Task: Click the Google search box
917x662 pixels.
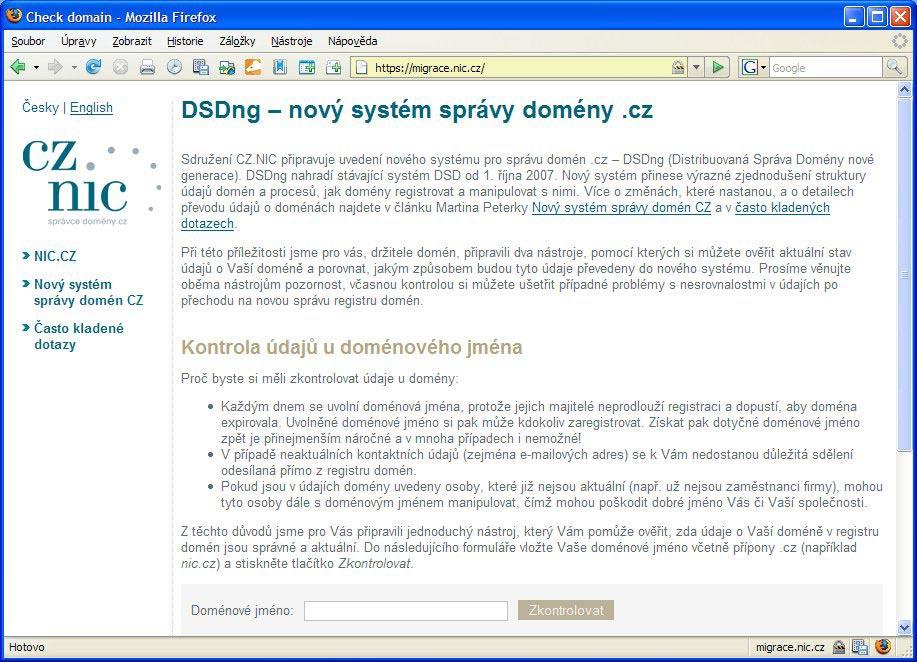Action: (x=825, y=68)
